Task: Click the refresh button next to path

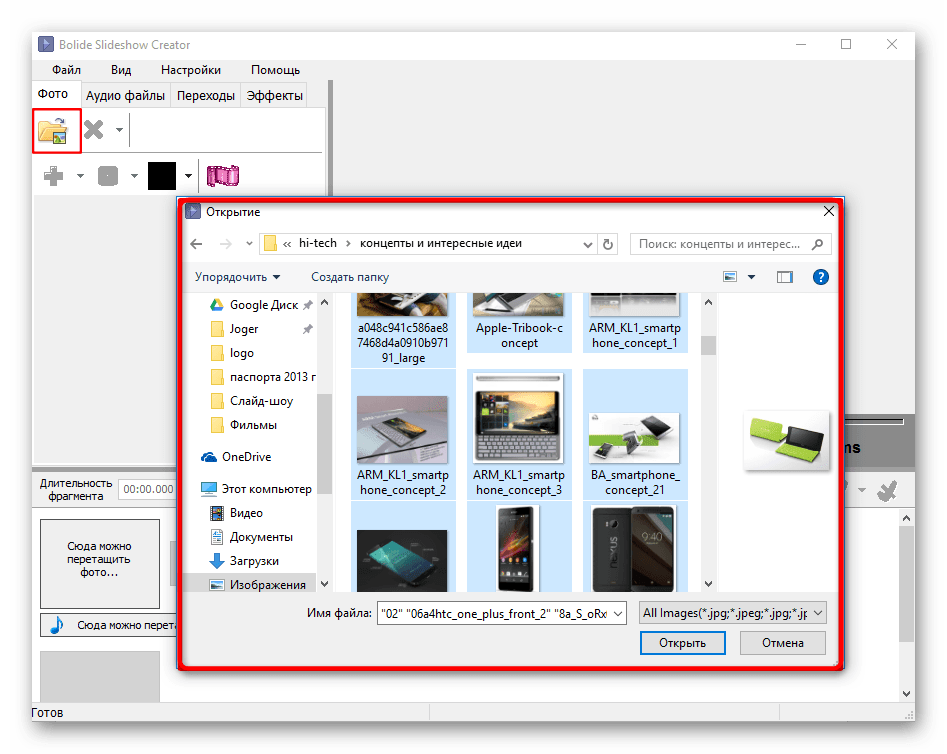Action: coord(608,244)
